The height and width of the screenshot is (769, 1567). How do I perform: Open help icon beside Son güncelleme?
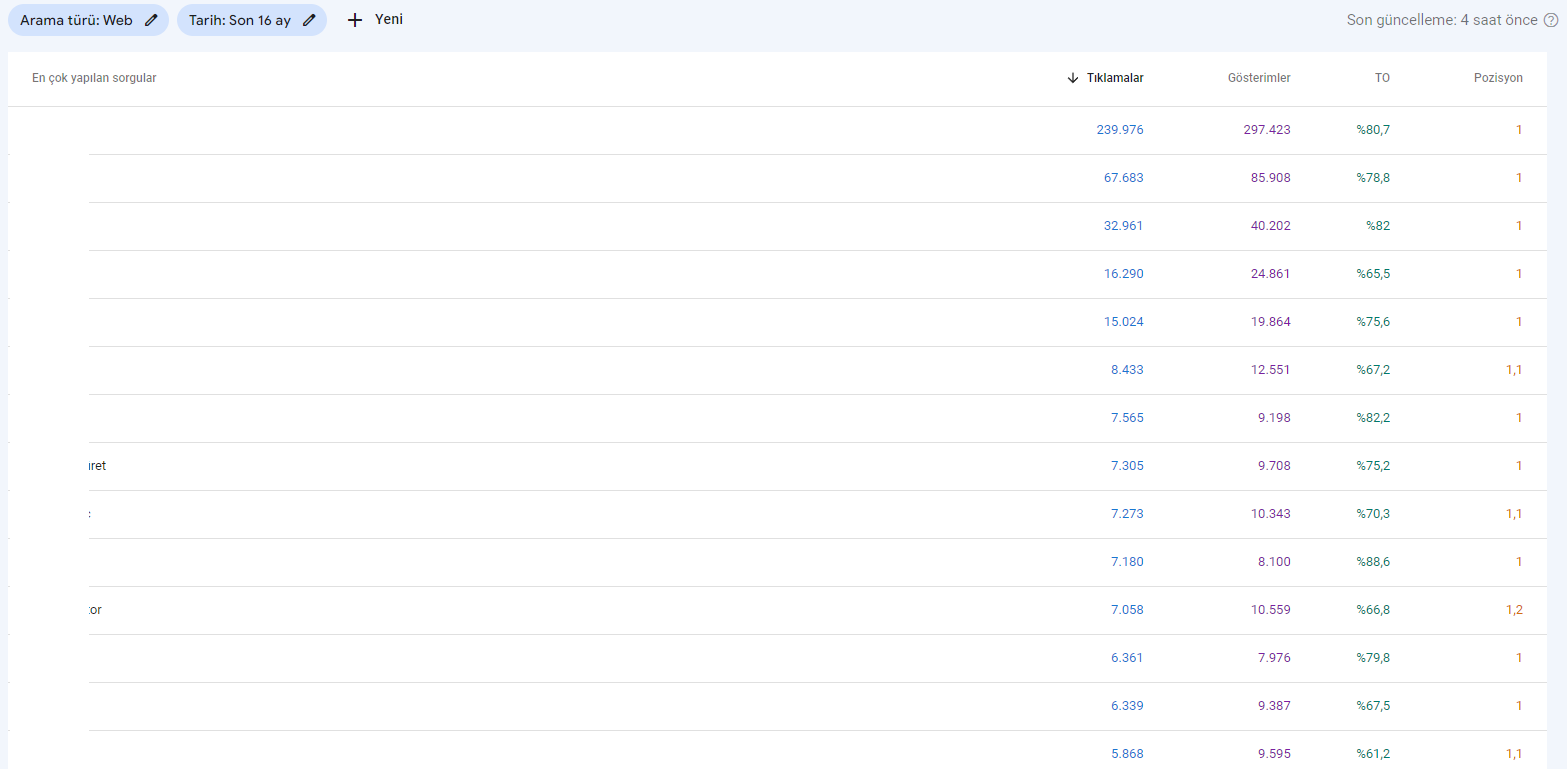(x=1551, y=20)
